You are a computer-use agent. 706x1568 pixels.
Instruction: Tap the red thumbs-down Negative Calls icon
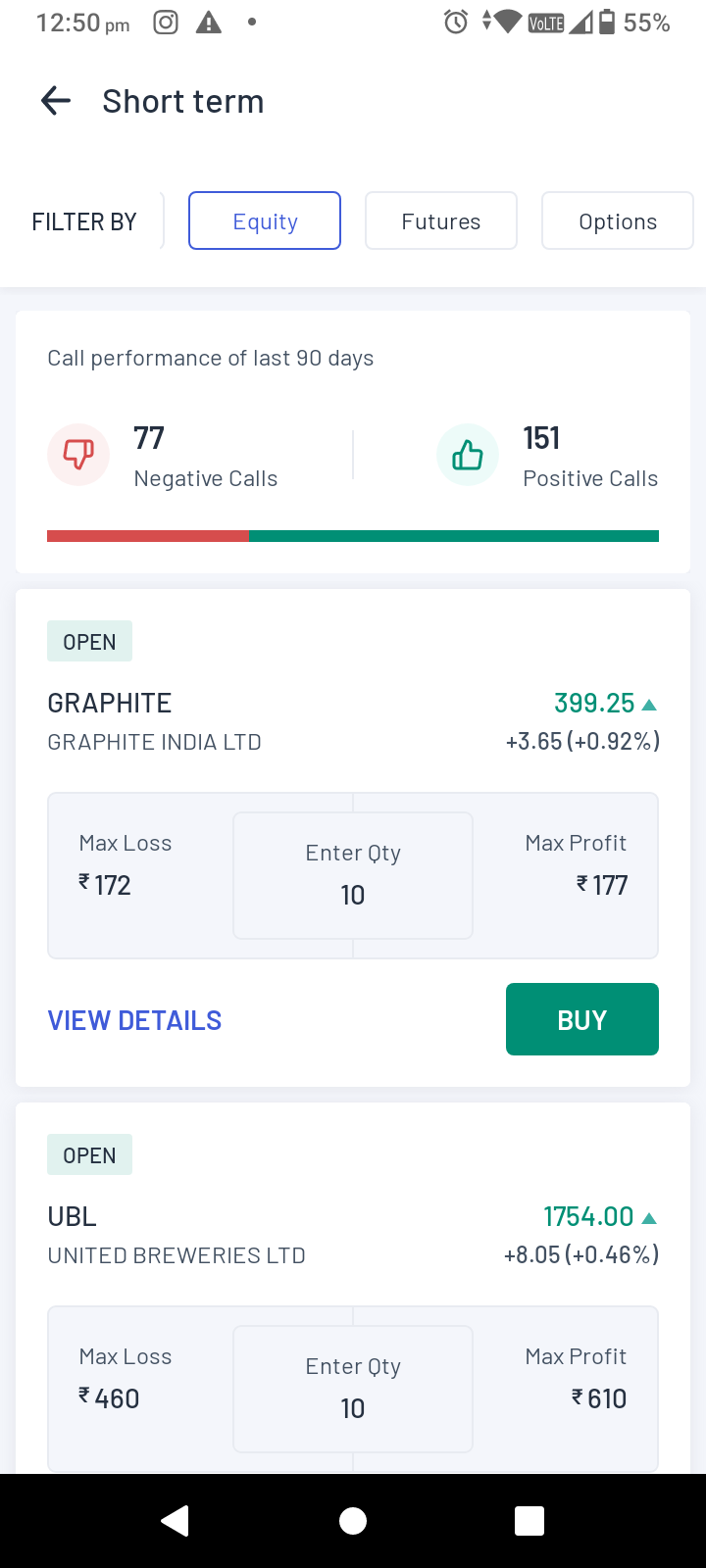point(78,455)
